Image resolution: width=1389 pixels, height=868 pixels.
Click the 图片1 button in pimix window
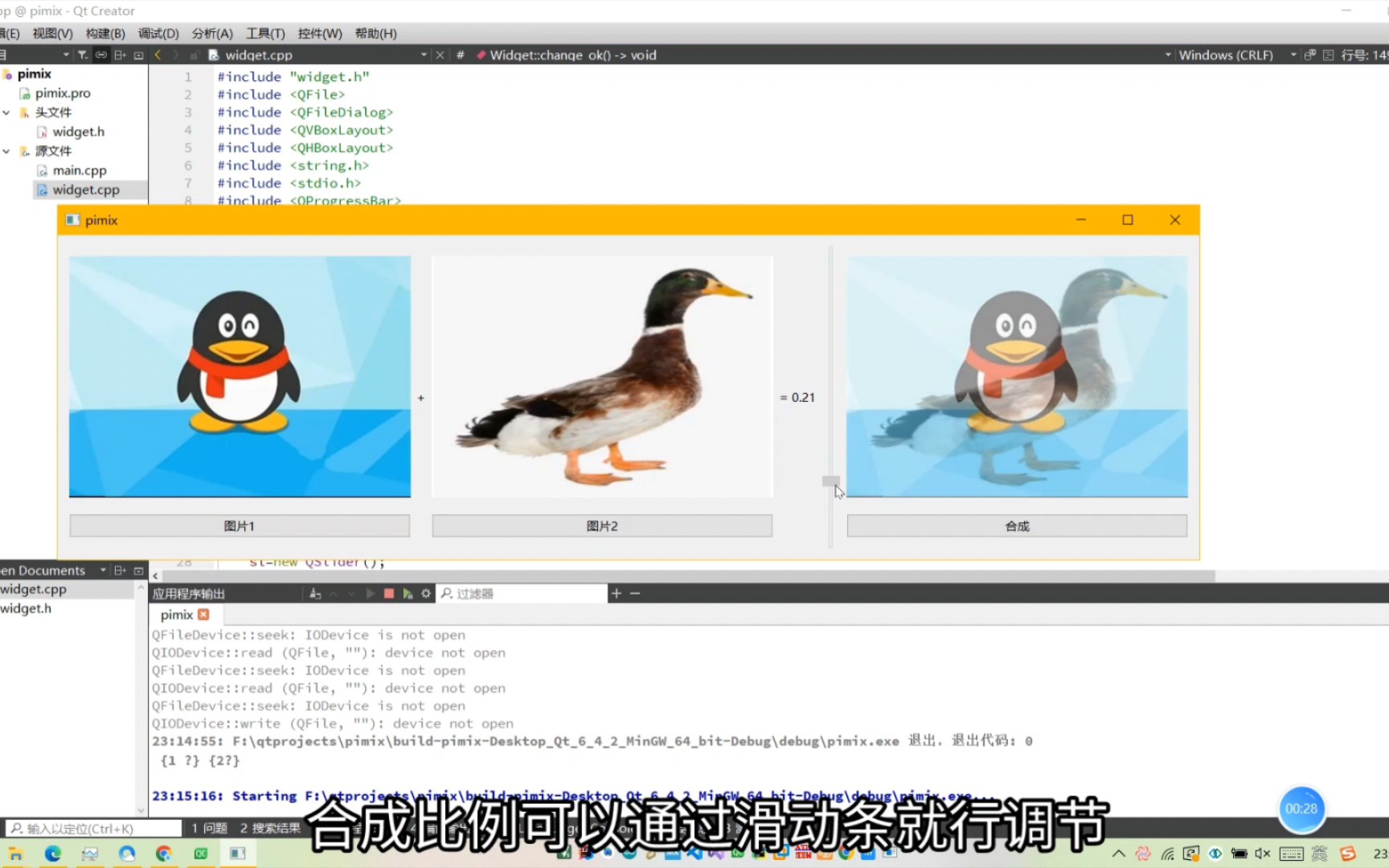(x=240, y=526)
